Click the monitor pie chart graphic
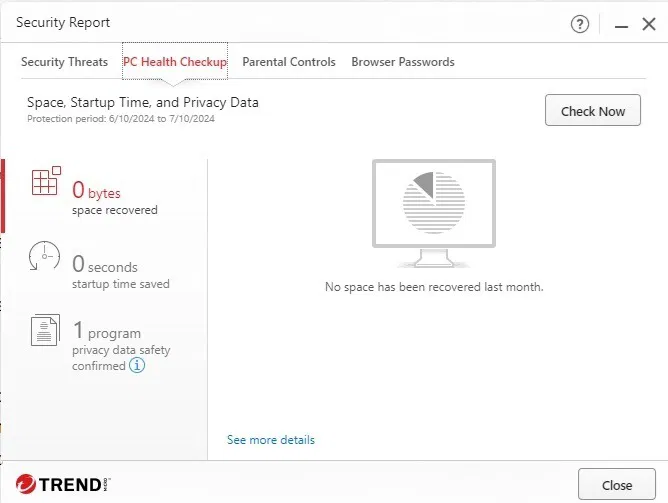 pyautogui.click(x=434, y=213)
